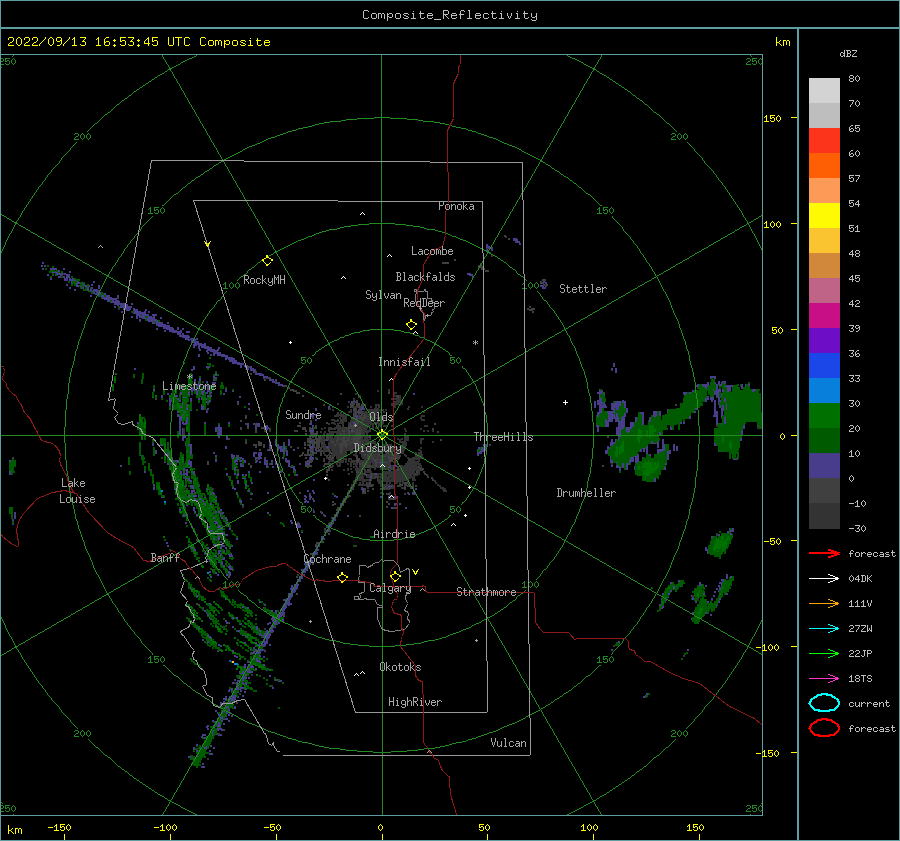Click the Innisfail label
The height and width of the screenshot is (841, 900).
point(404,362)
